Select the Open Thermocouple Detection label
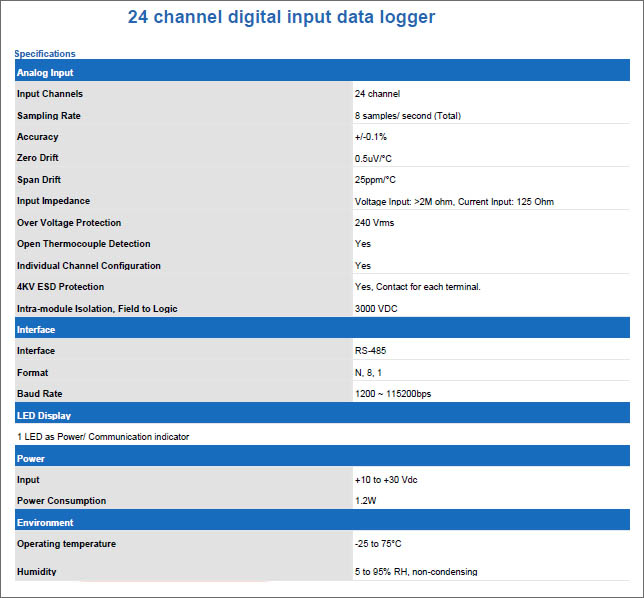644x598 pixels. coord(84,244)
